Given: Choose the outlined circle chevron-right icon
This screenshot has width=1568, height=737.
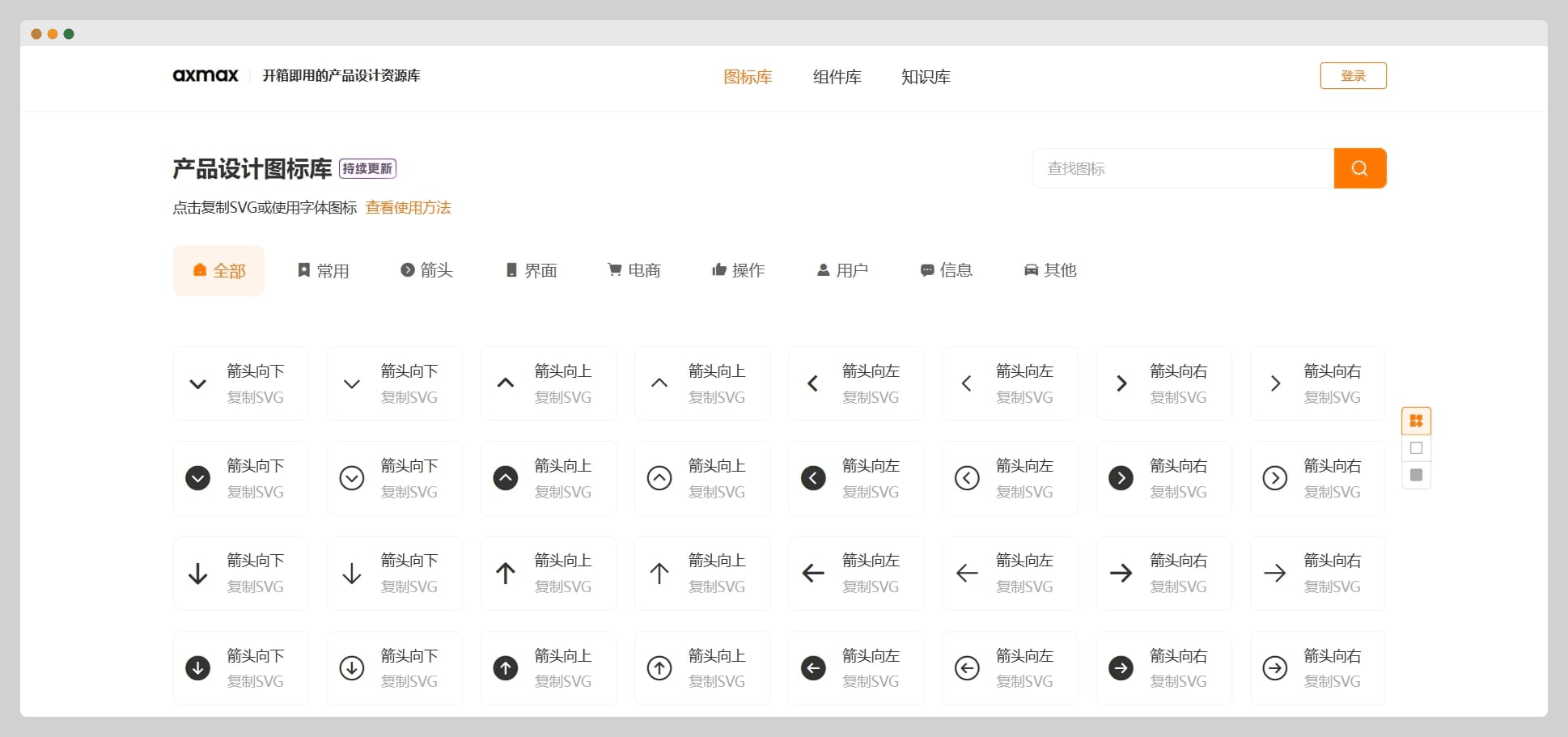Looking at the screenshot, I should click(x=1274, y=478).
